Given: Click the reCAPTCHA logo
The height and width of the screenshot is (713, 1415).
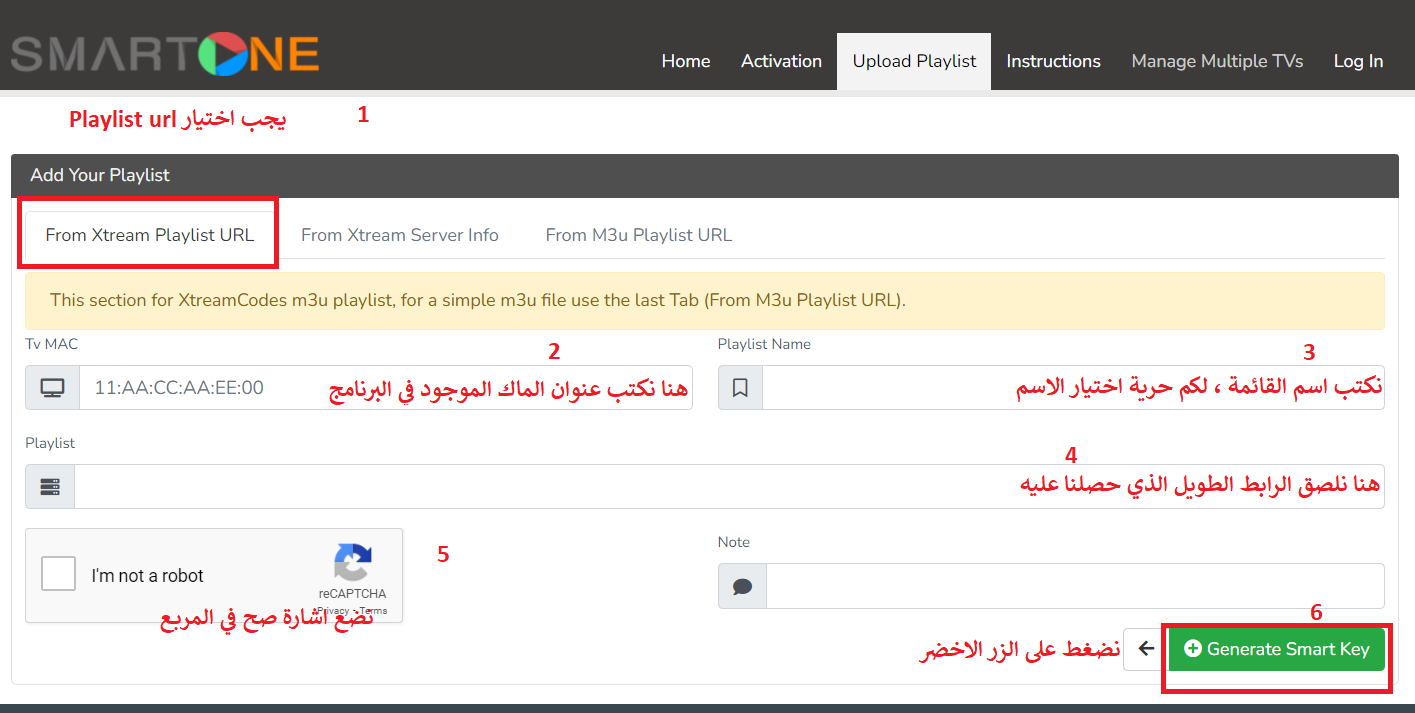Looking at the screenshot, I should pos(352,564).
